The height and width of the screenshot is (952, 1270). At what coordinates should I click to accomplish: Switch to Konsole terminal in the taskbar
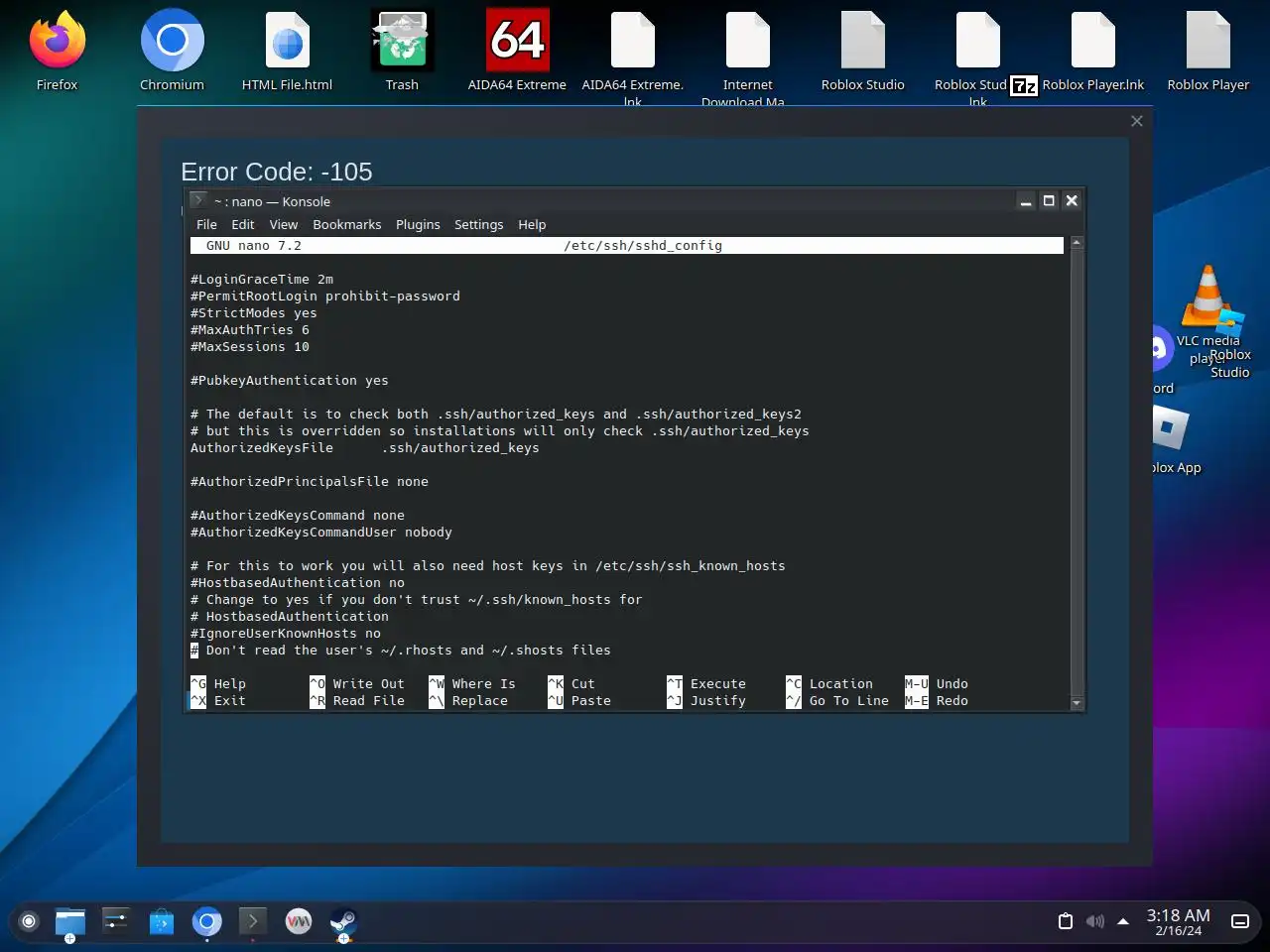(x=252, y=922)
